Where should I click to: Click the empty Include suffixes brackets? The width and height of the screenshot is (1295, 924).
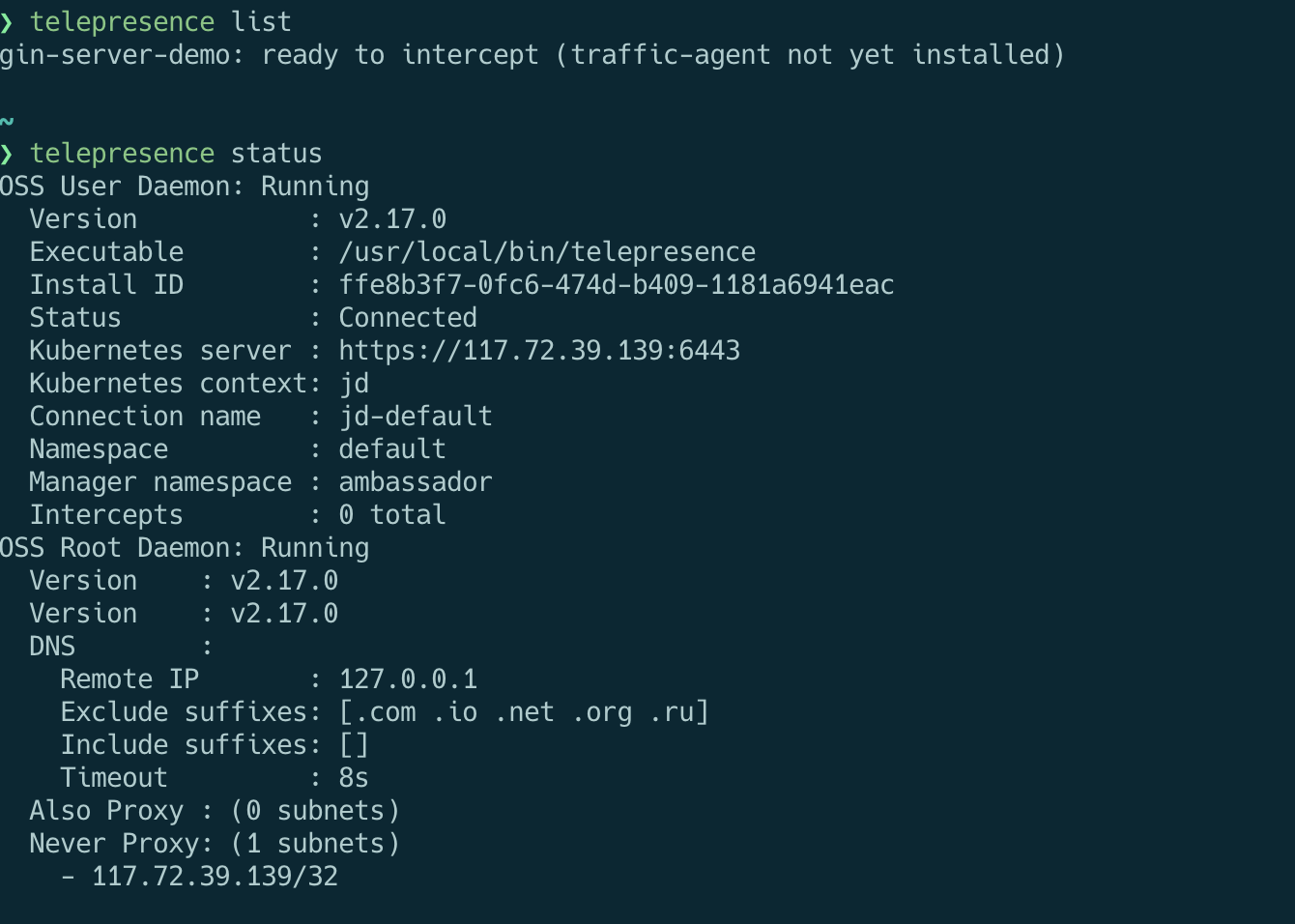coord(354,745)
